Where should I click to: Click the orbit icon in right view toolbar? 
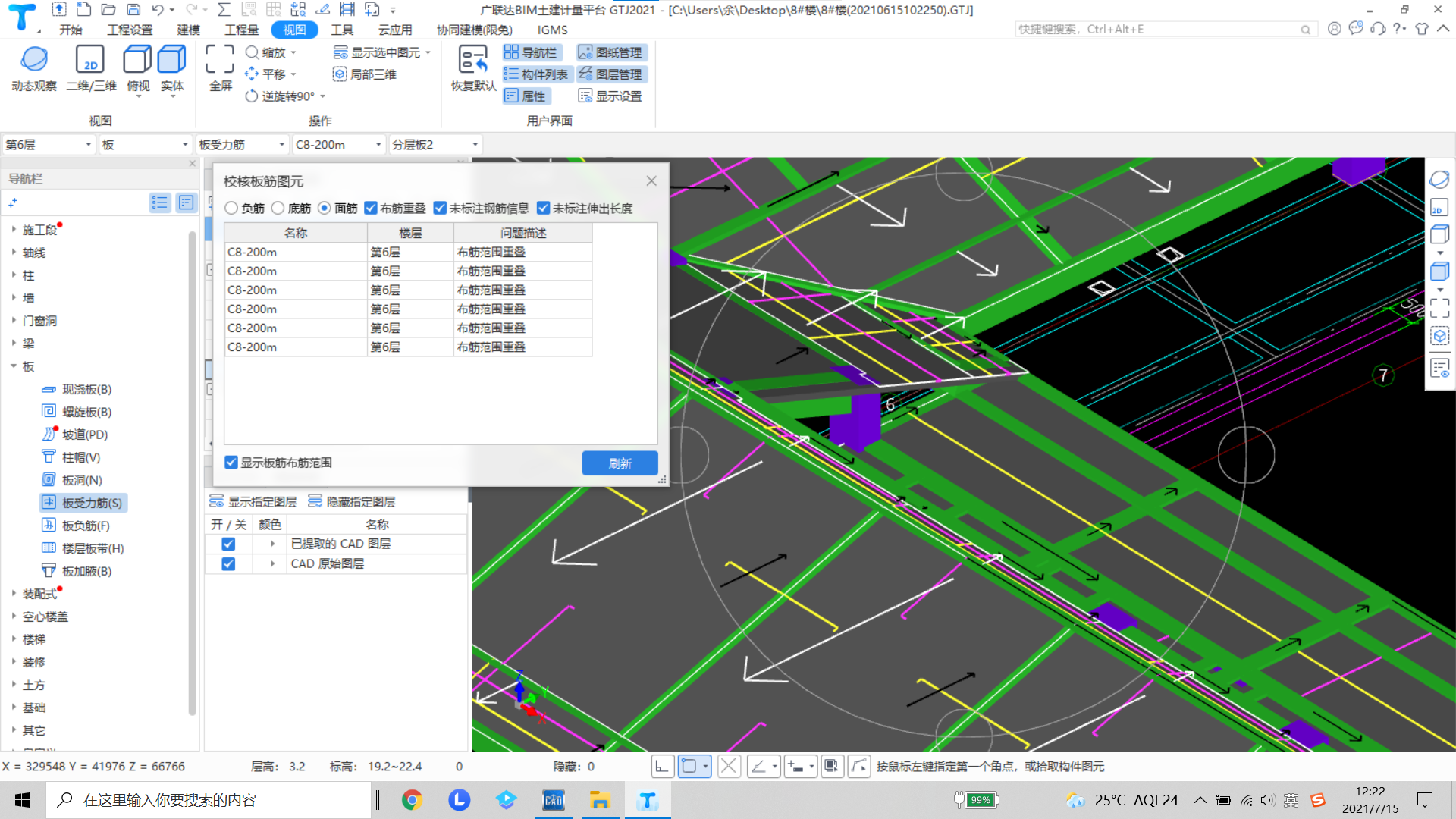tap(1439, 180)
